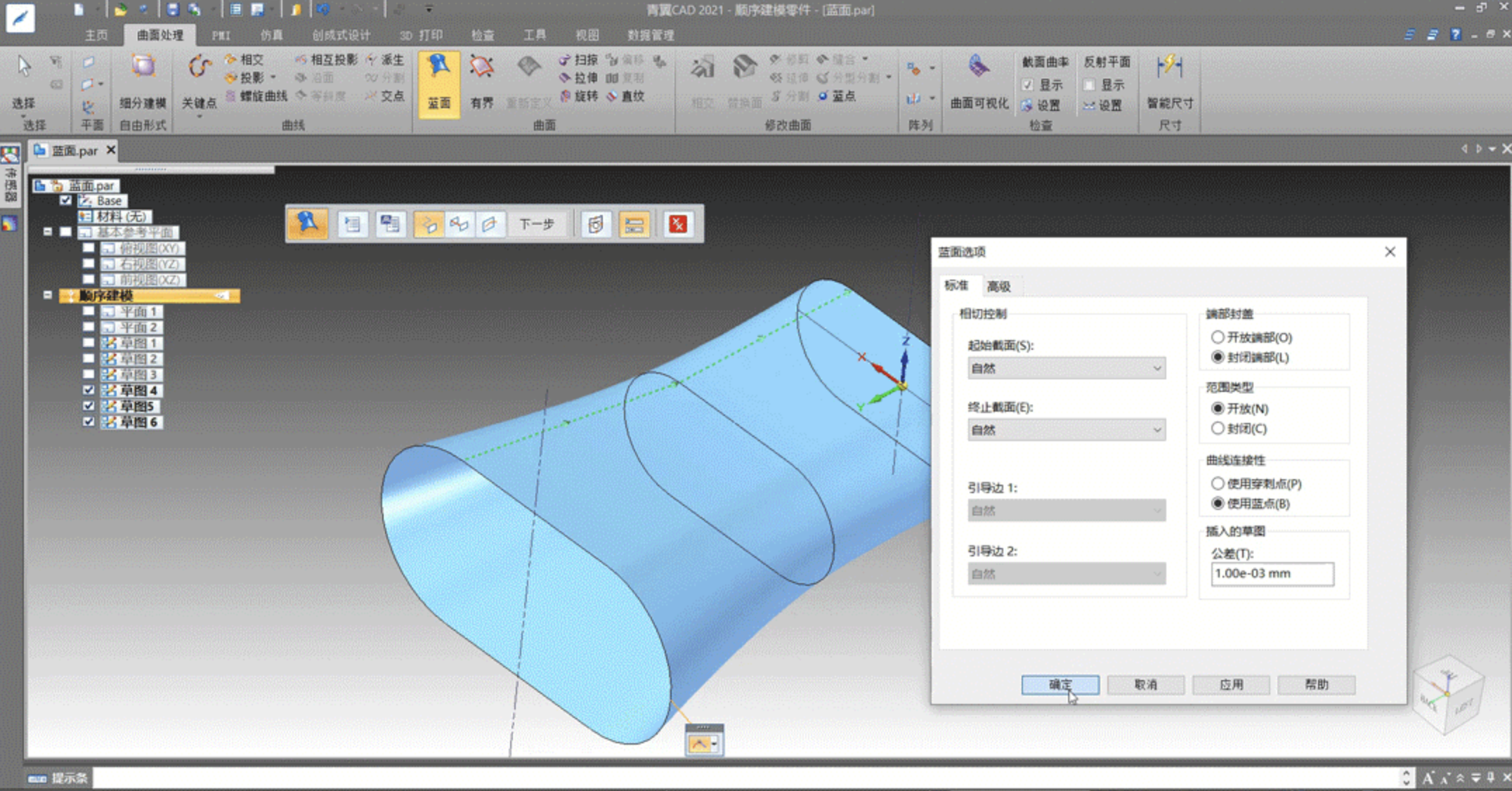
Task: Switch to the 数据管理 ribbon tab
Action: tap(651, 35)
